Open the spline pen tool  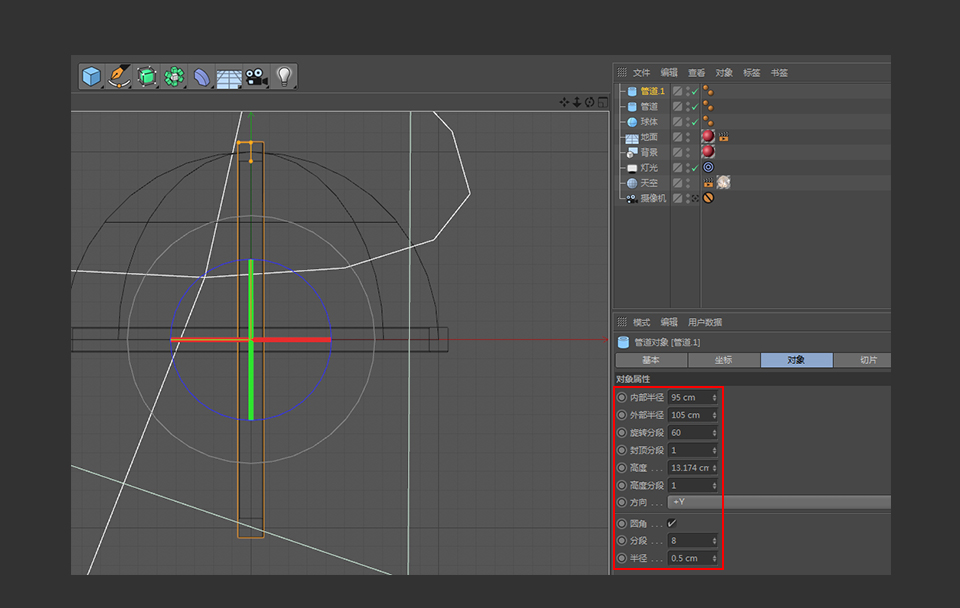[118, 77]
